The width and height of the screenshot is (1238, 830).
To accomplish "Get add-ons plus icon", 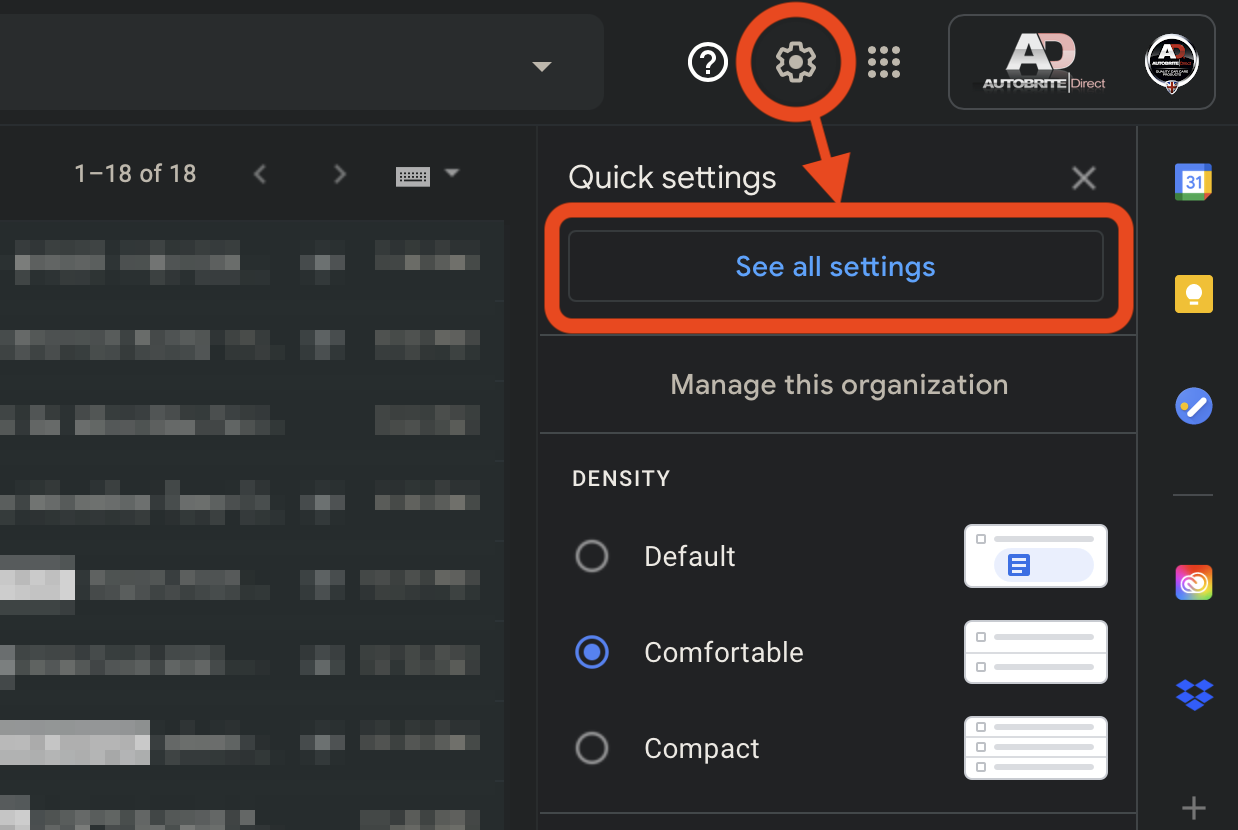I will [x=1194, y=808].
